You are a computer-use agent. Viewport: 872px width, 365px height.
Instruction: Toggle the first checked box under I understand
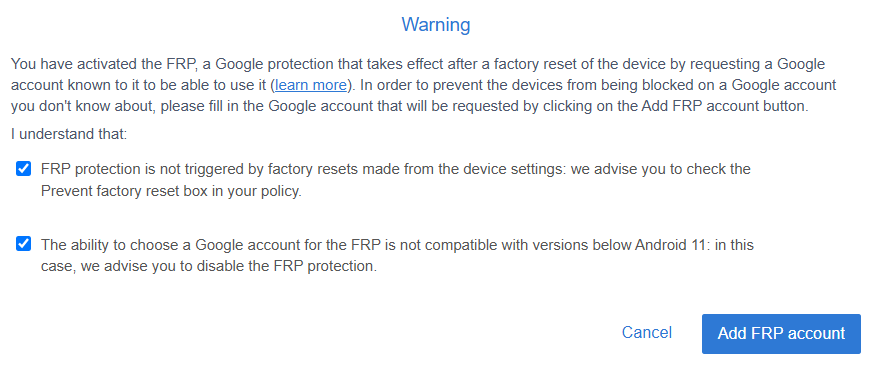(x=23, y=169)
